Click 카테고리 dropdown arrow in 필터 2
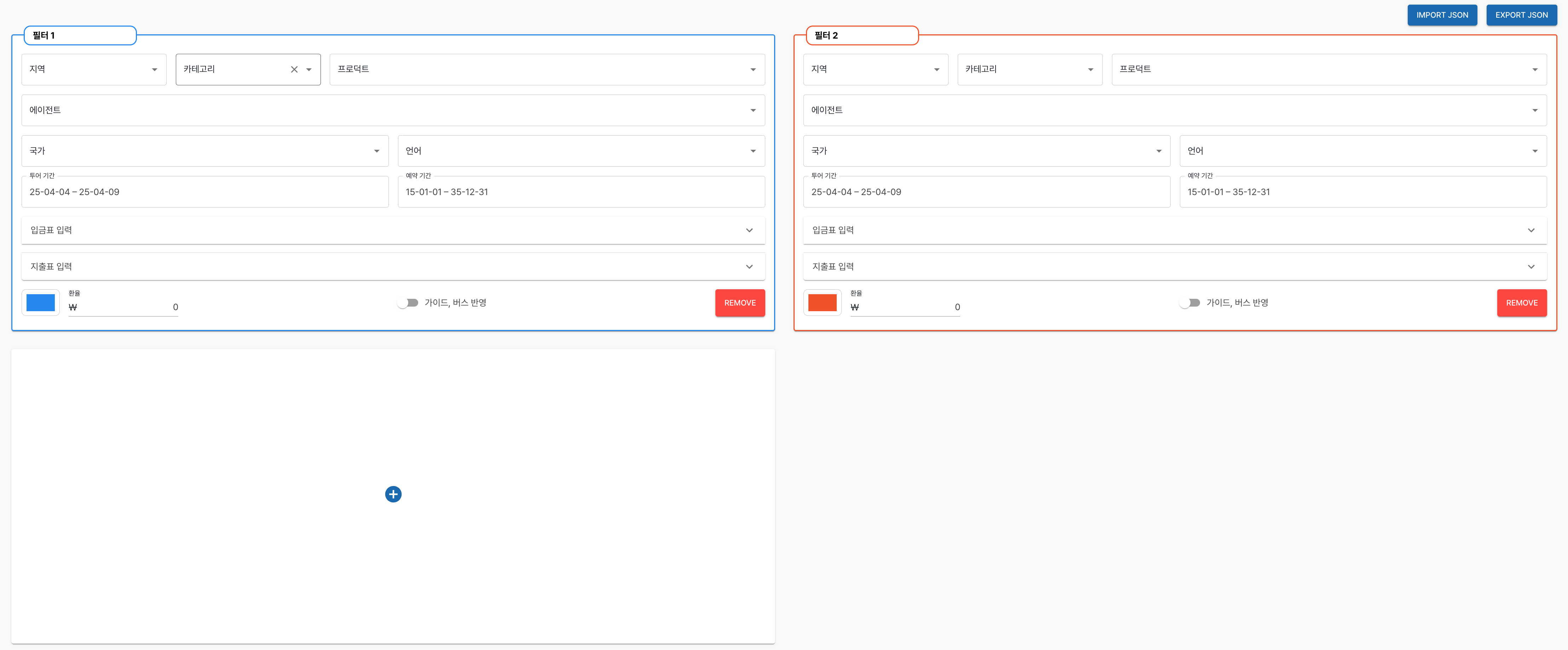This screenshot has width=1568, height=650. click(1090, 69)
